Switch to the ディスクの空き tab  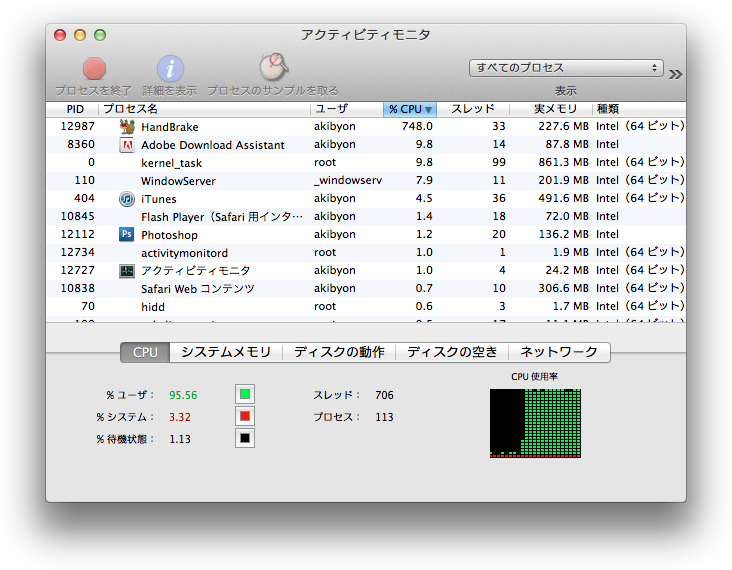452,352
